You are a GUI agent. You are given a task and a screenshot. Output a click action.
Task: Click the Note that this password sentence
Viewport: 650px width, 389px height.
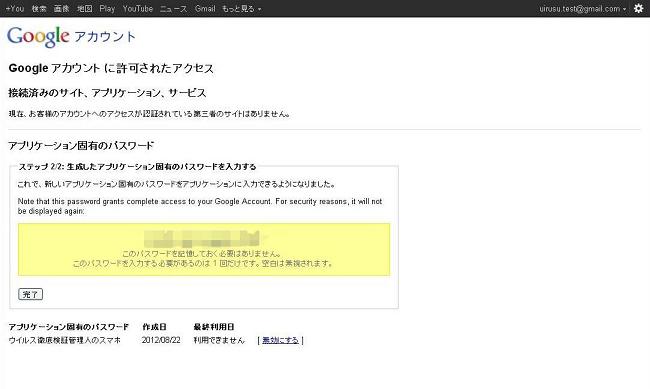[x=200, y=206]
